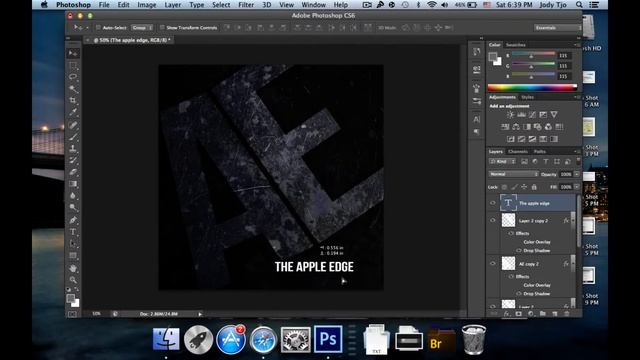Screen dimensions: 640x360
Task: Open the Normal blend mode dropdown
Action: point(513,174)
